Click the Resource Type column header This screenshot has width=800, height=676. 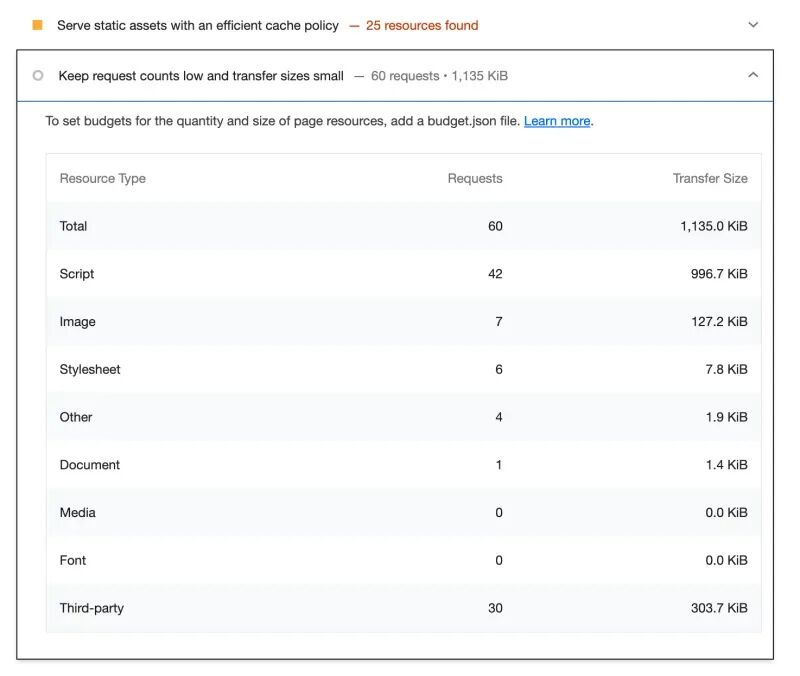coord(103,179)
